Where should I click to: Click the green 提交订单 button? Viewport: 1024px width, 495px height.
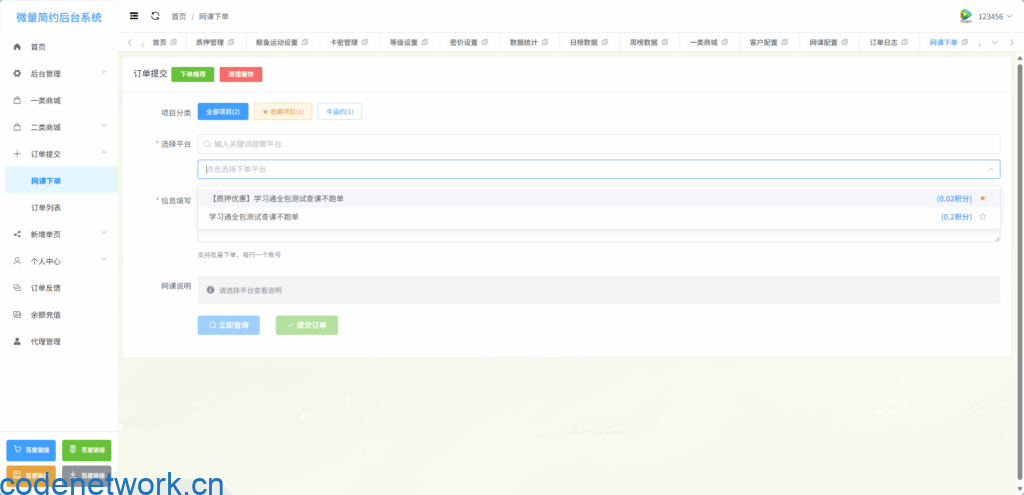[x=307, y=325]
